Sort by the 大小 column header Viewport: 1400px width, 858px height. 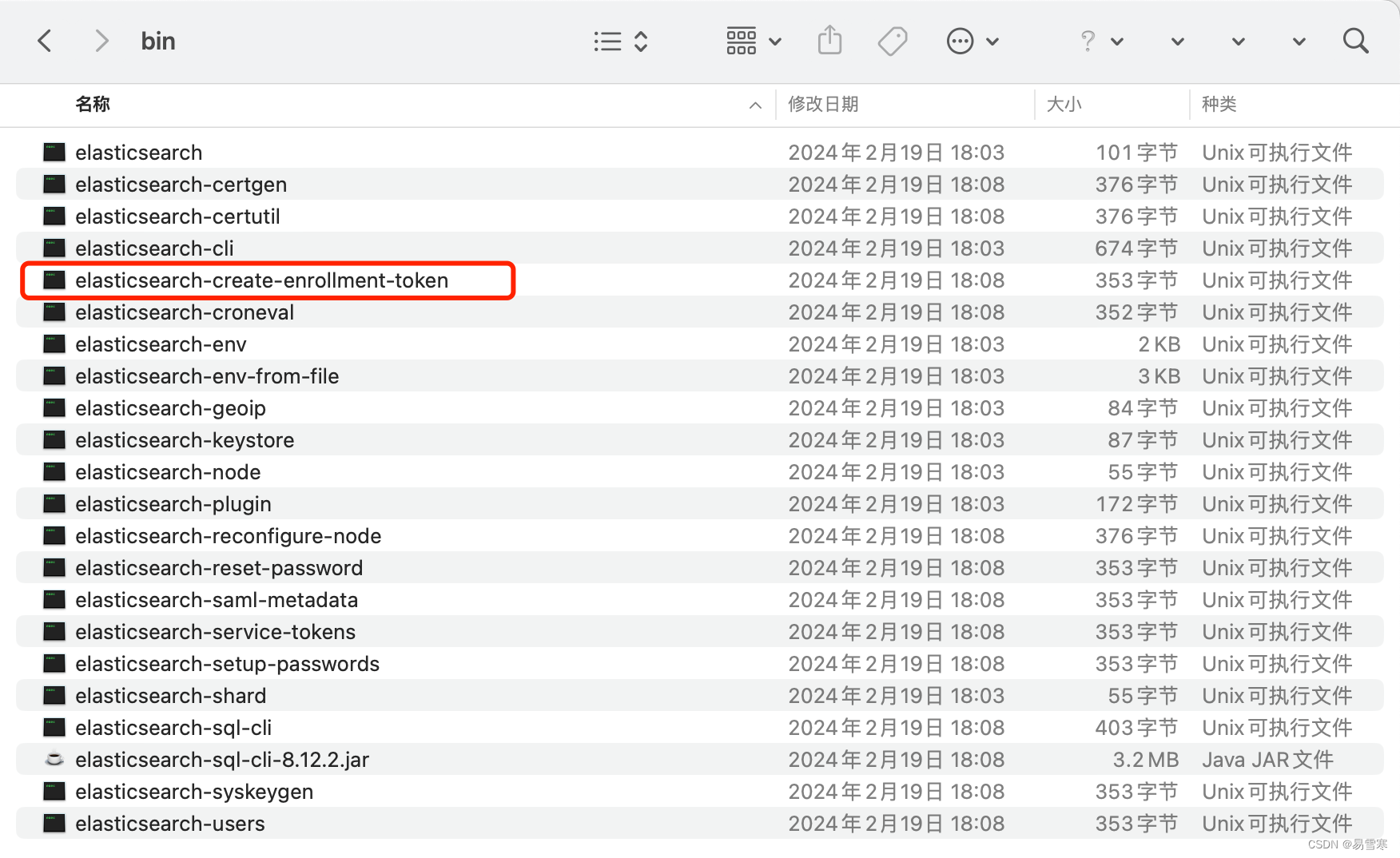[1064, 104]
